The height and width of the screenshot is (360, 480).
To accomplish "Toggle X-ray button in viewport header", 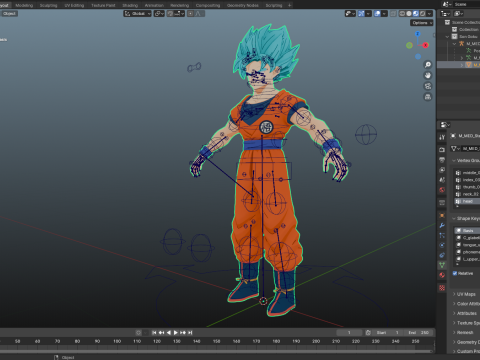I will [394, 13].
